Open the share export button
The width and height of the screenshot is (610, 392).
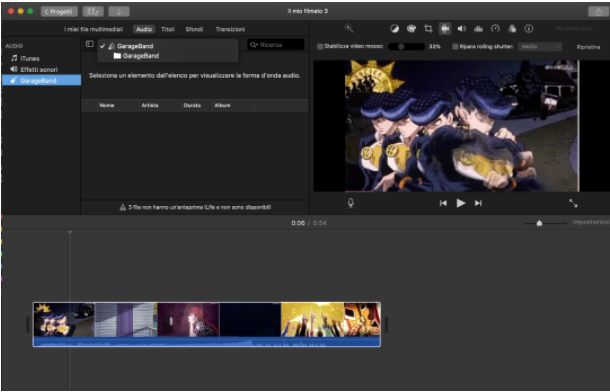coord(598,12)
